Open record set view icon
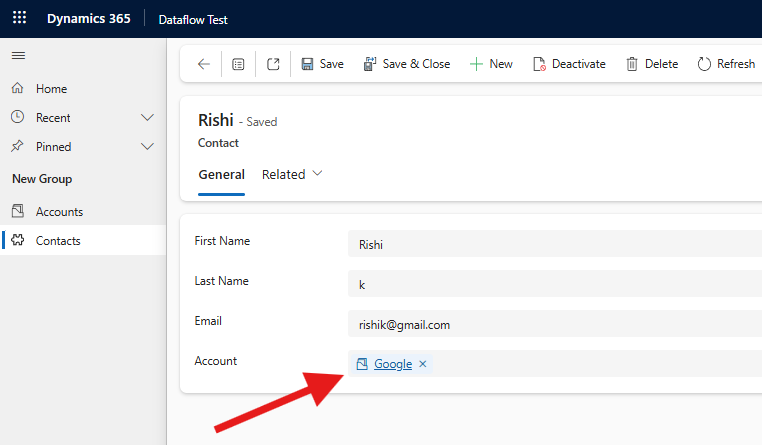The image size is (762, 445). coord(238,64)
